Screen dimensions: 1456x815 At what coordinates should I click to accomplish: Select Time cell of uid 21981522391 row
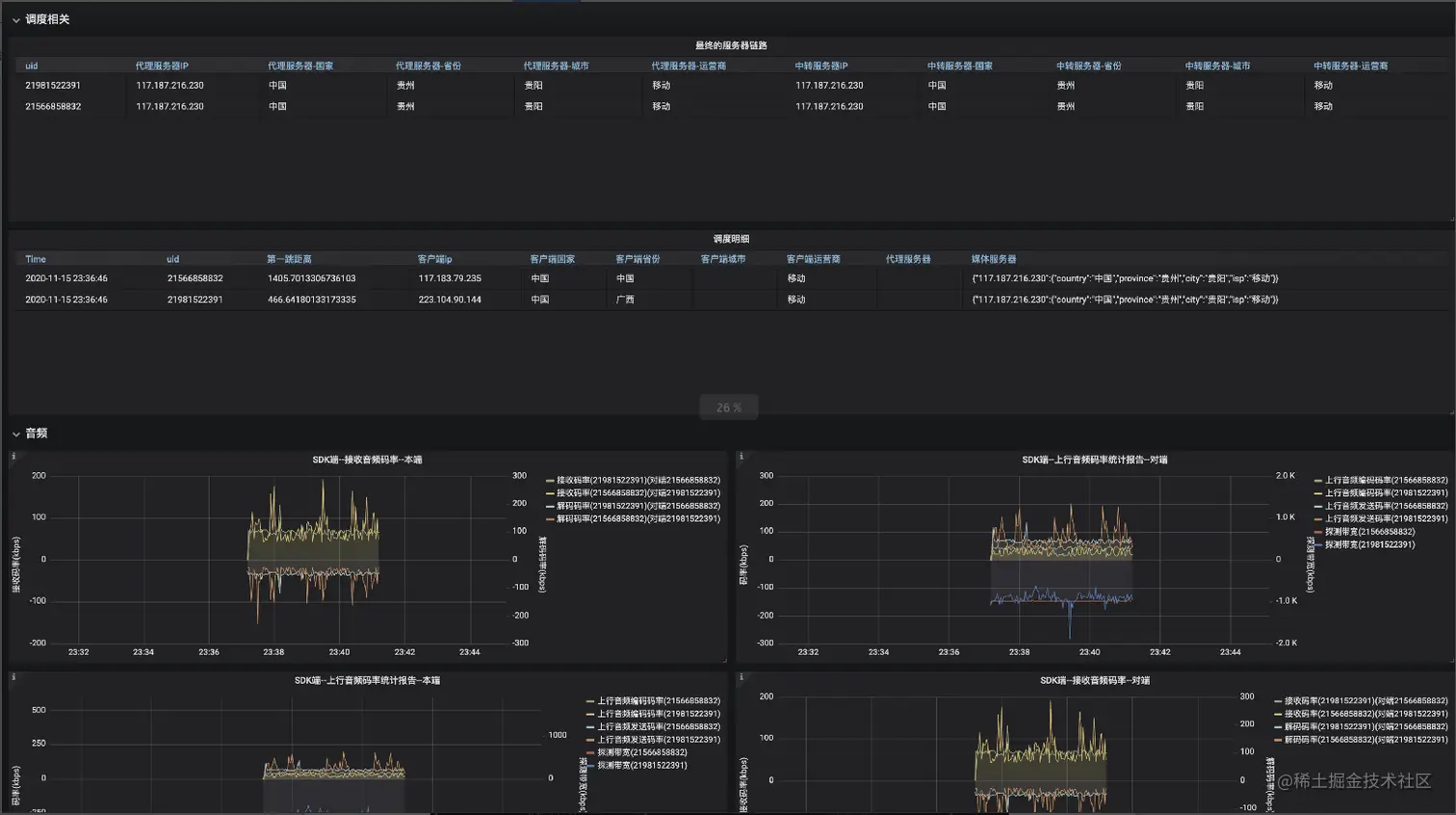[x=66, y=300]
